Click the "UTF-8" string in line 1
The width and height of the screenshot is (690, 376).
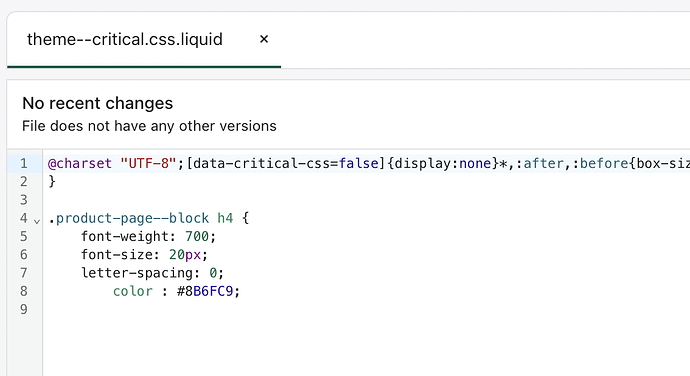(x=148, y=163)
